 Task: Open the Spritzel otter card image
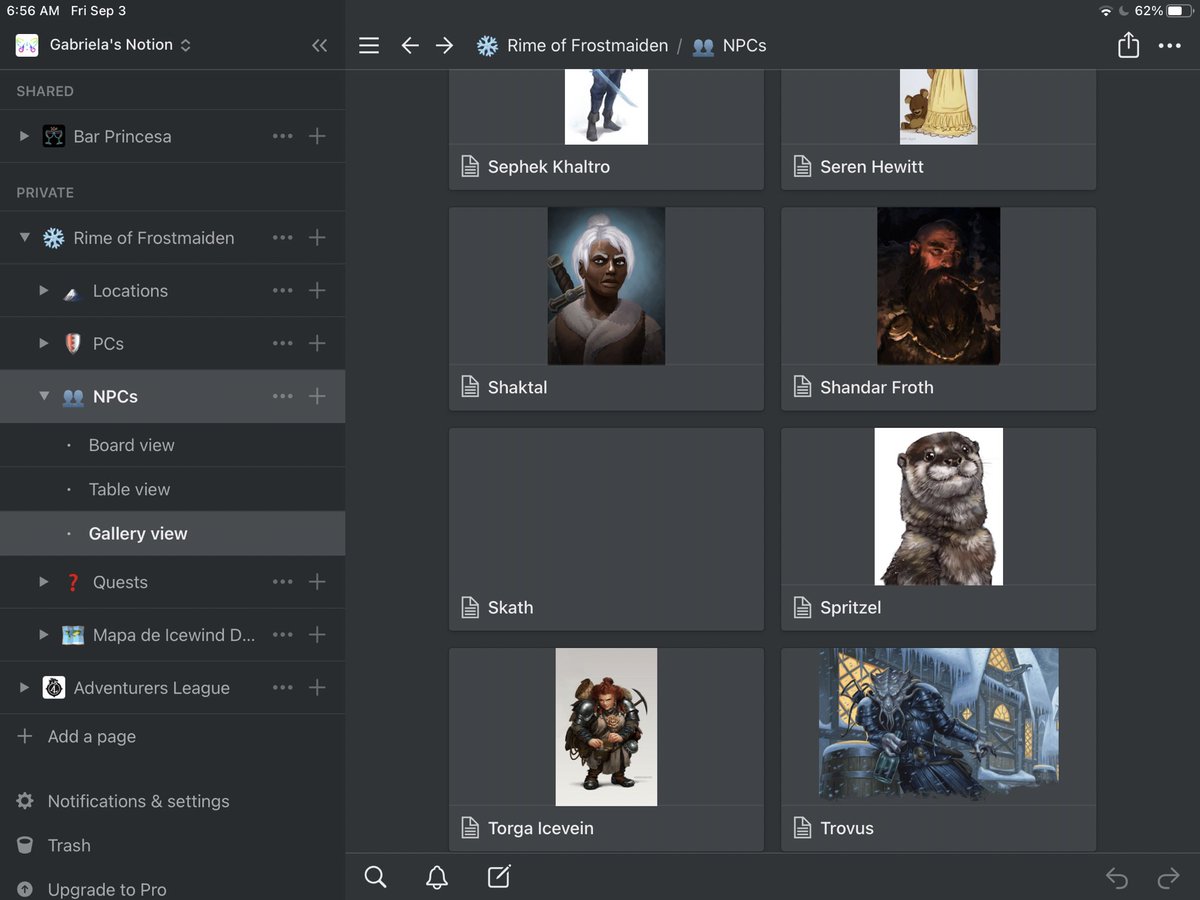(x=938, y=507)
